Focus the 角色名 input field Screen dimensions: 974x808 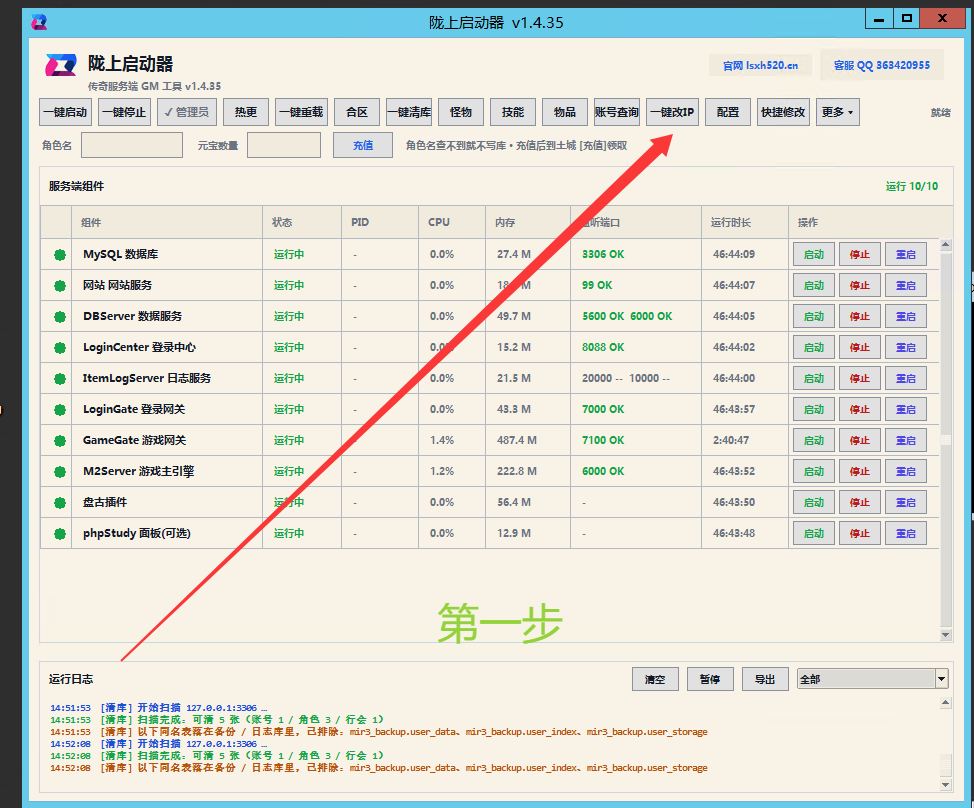pyautogui.click(x=132, y=145)
